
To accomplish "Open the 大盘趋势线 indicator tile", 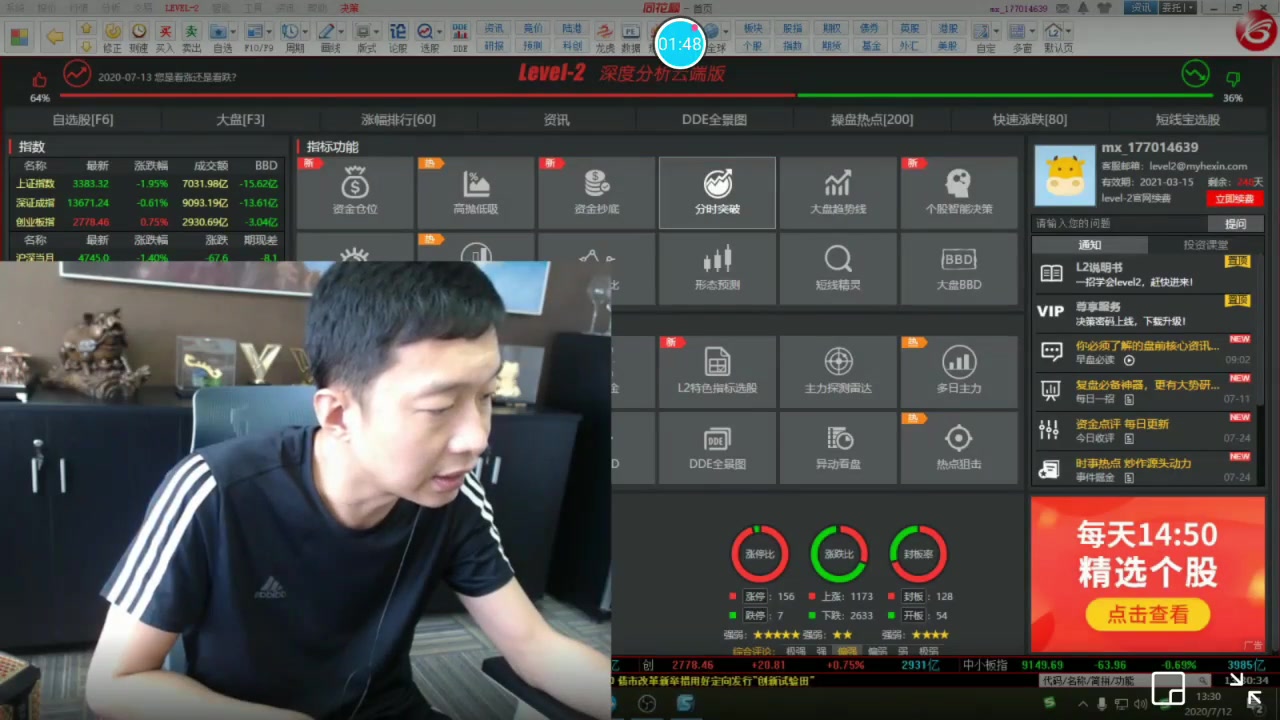I will 838,193.
